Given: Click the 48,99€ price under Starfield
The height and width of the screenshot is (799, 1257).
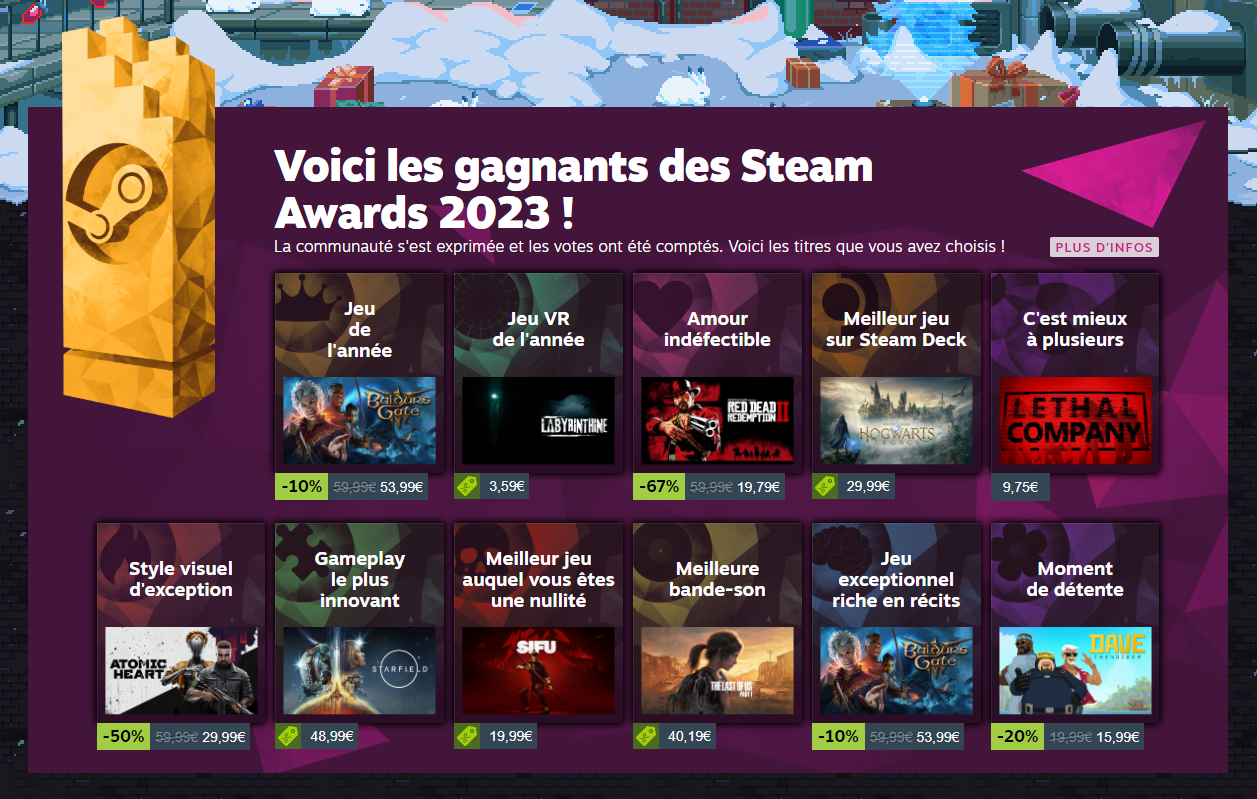Looking at the screenshot, I should point(332,737).
